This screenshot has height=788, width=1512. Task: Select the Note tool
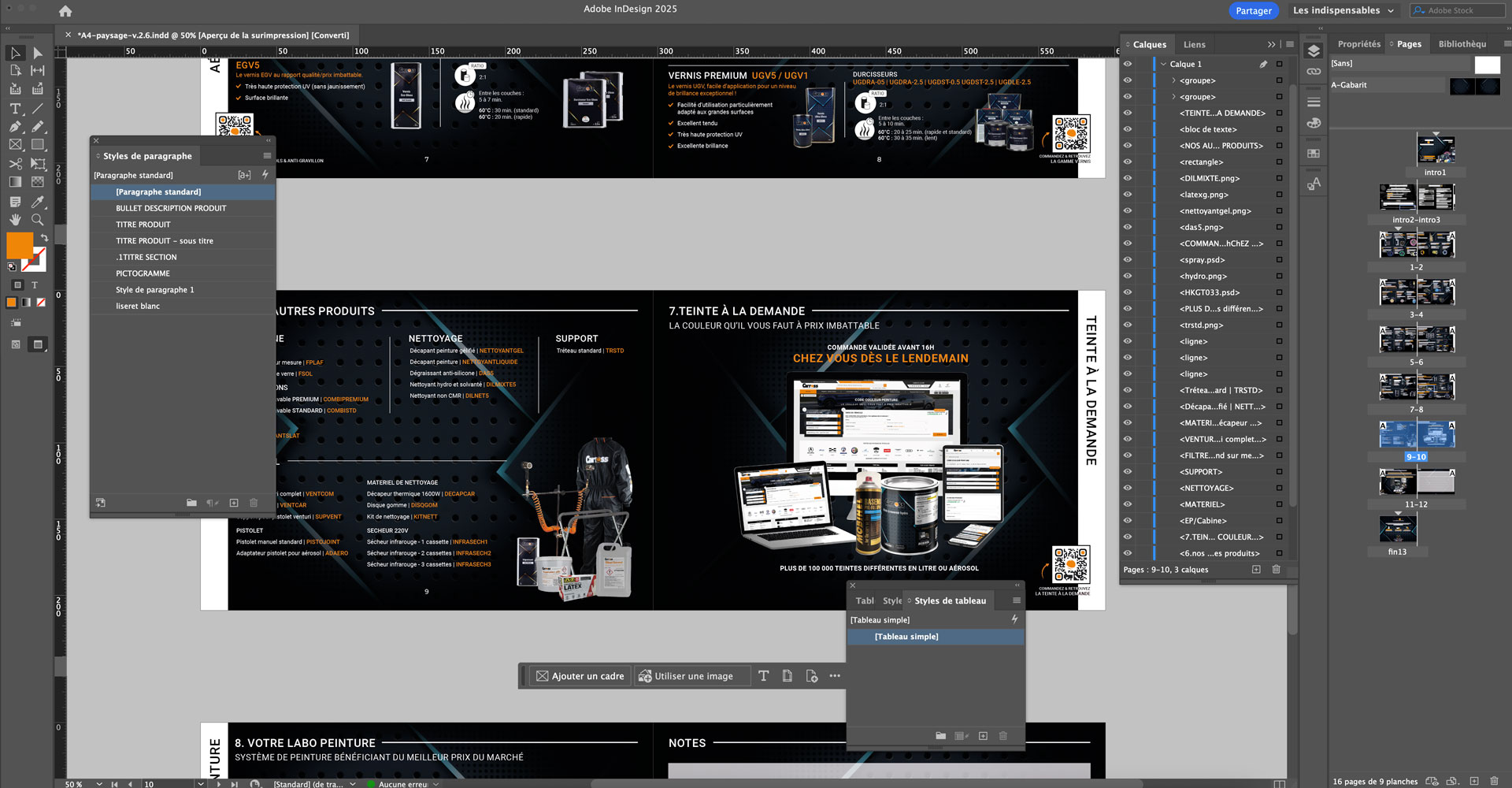(x=15, y=202)
